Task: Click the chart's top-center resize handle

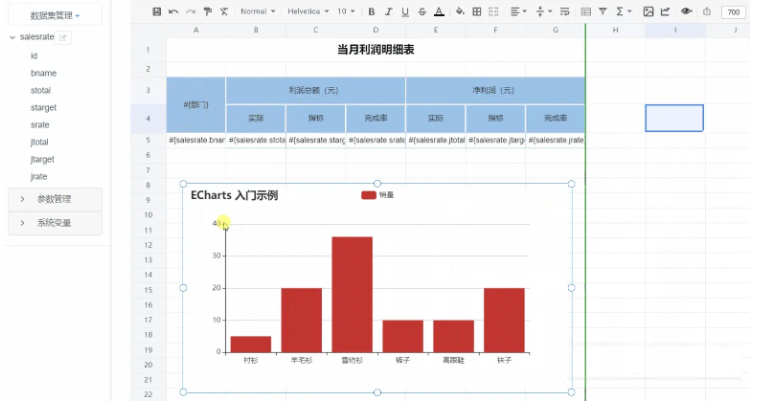Action: click(x=377, y=184)
